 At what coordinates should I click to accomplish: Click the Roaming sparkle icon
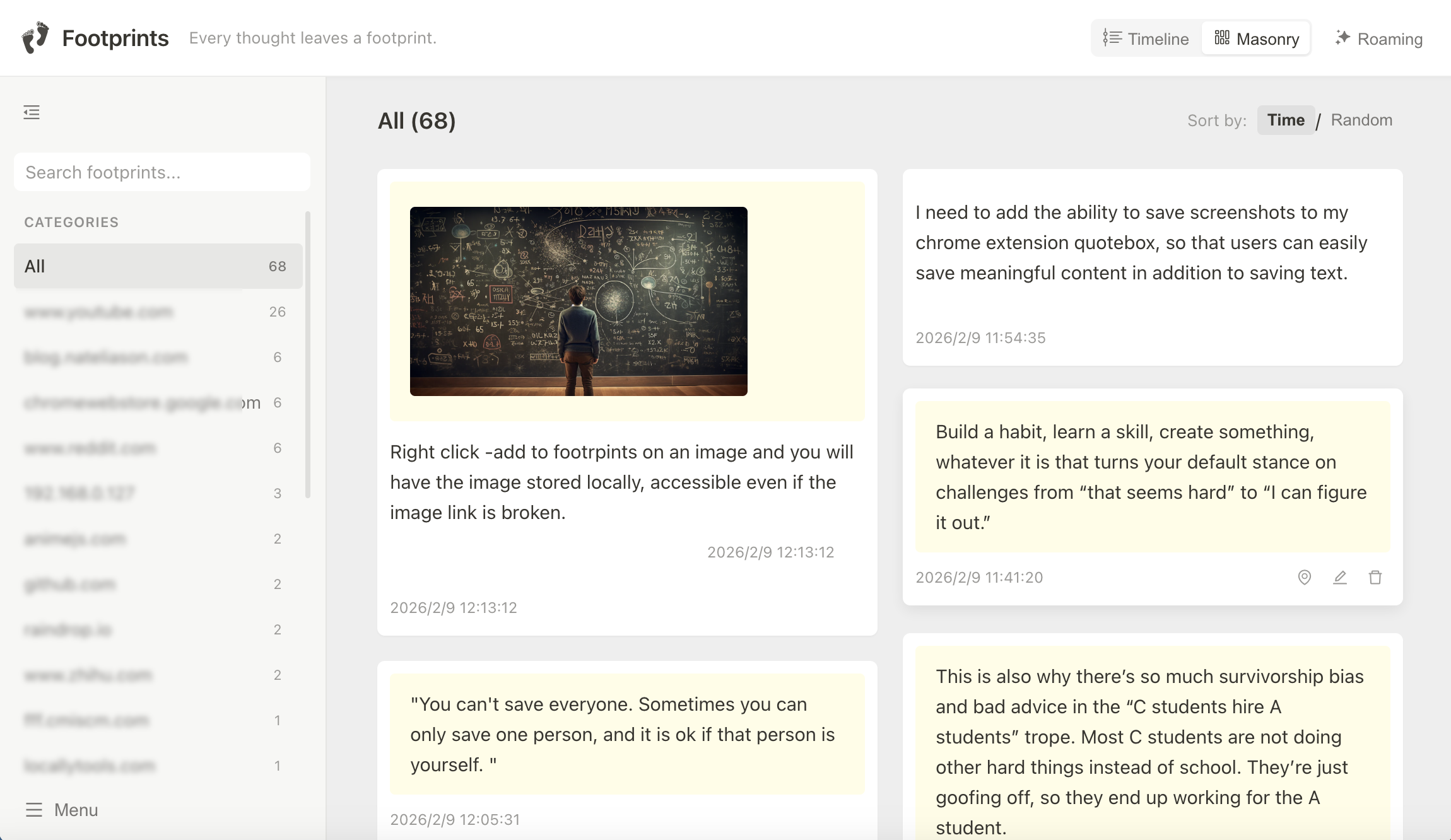pos(1342,38)
